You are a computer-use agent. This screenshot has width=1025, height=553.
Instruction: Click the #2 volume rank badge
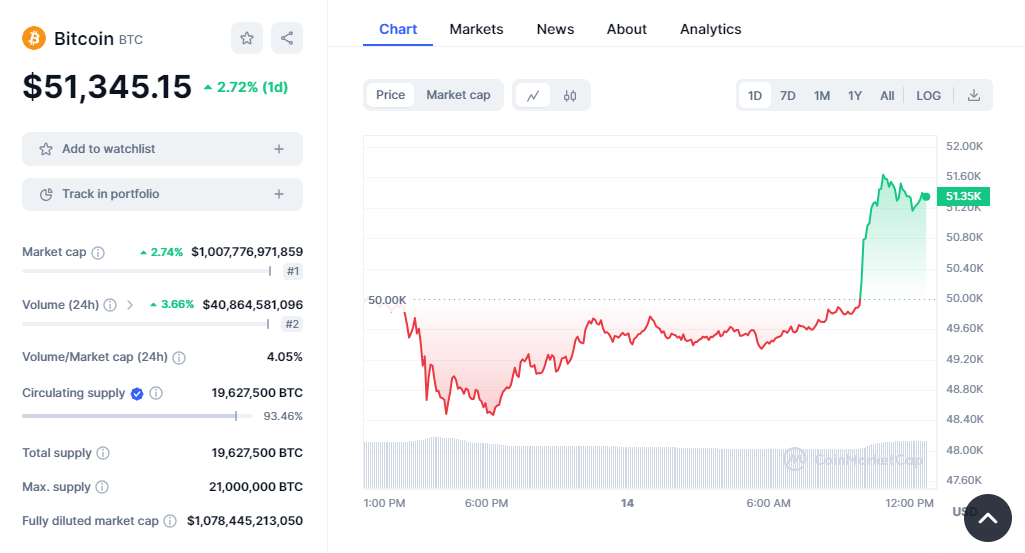(x=292, y=324)
